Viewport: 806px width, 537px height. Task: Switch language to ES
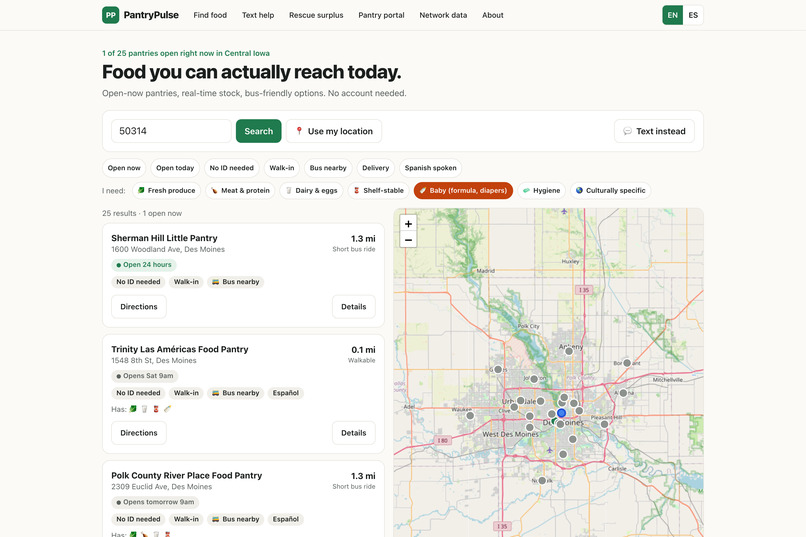coord(693,15)
